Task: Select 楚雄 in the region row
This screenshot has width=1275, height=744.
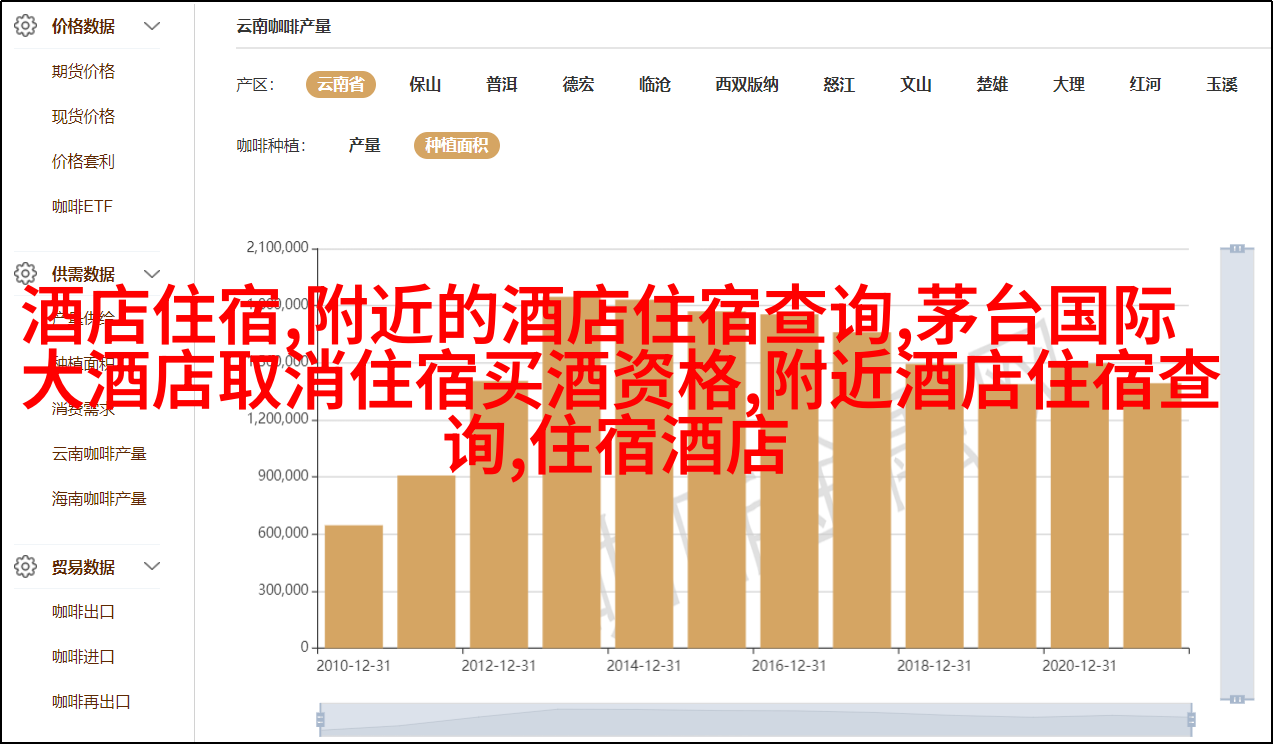Action: [x=992, y=85]
